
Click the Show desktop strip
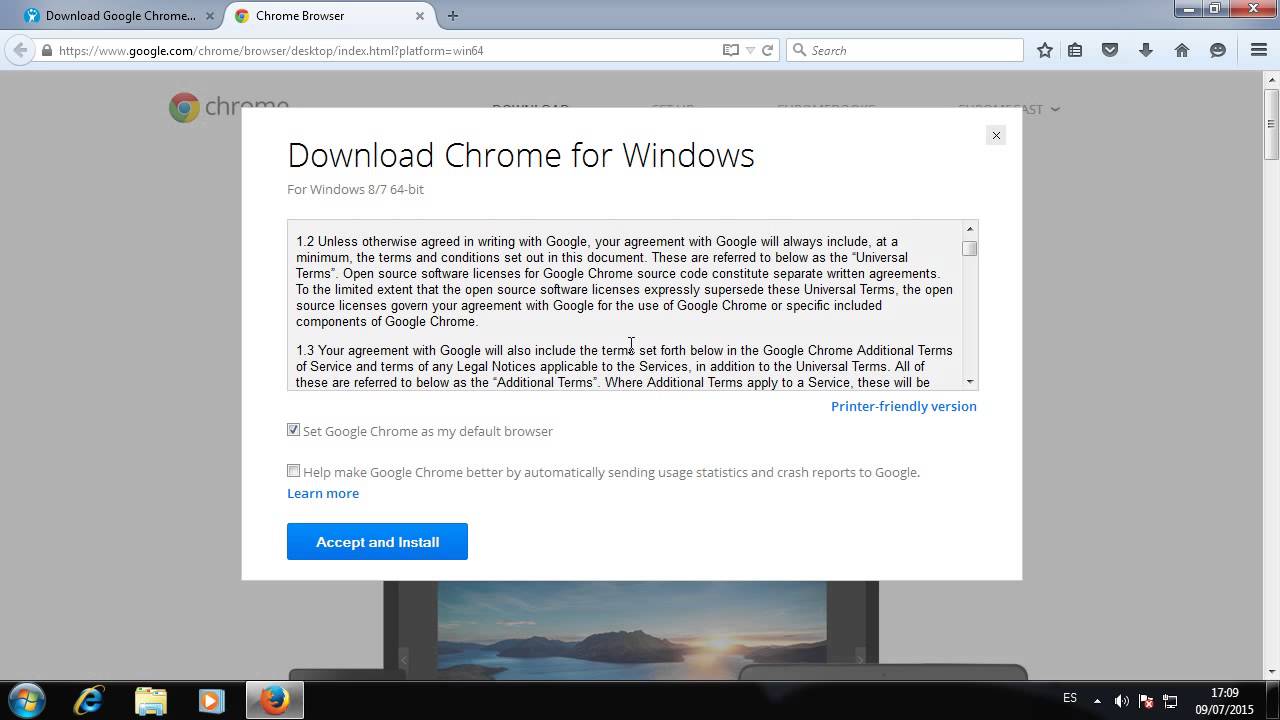[1273, 700]
